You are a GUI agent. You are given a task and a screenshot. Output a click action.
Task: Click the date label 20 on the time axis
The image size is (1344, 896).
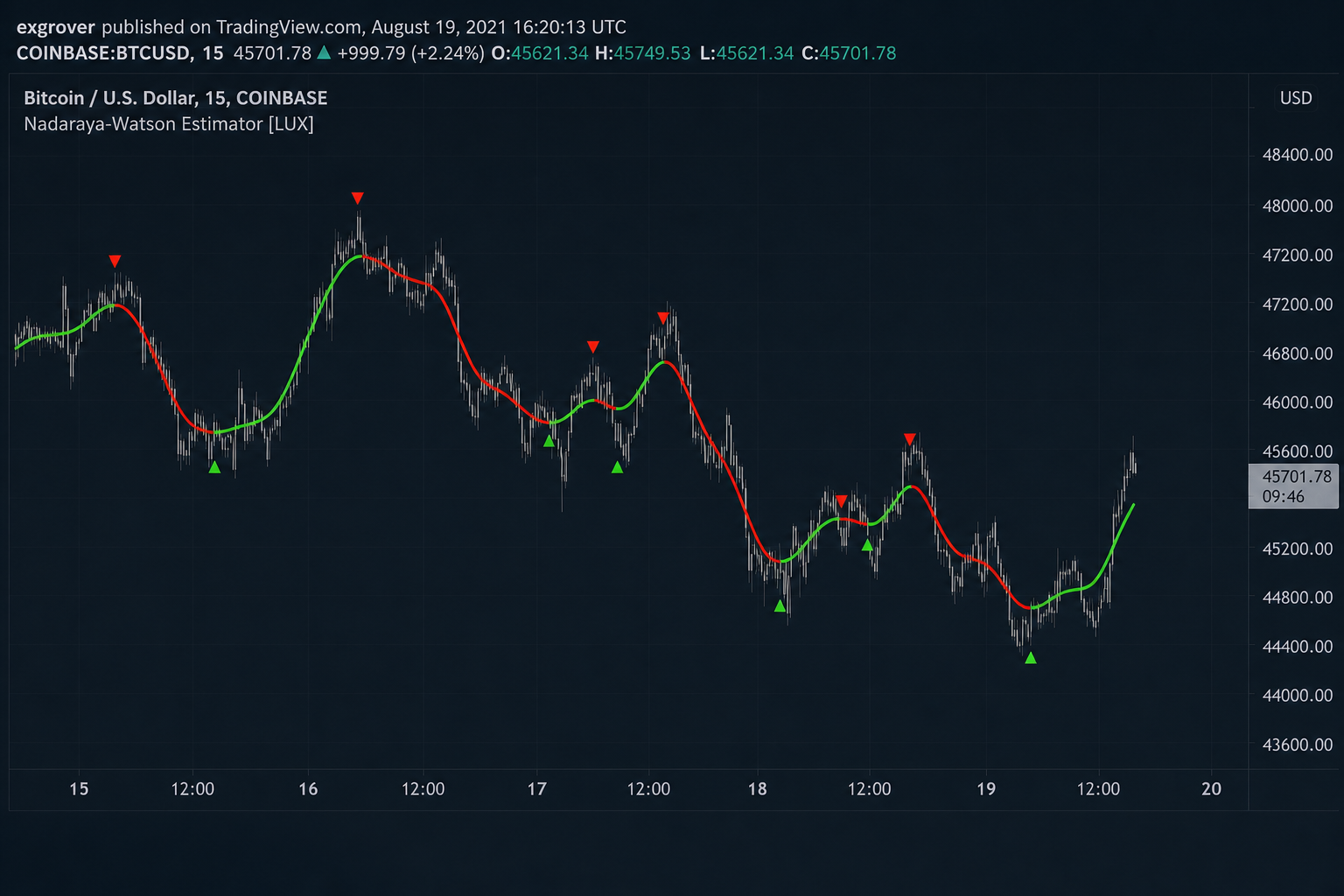tap(1211, 789)
